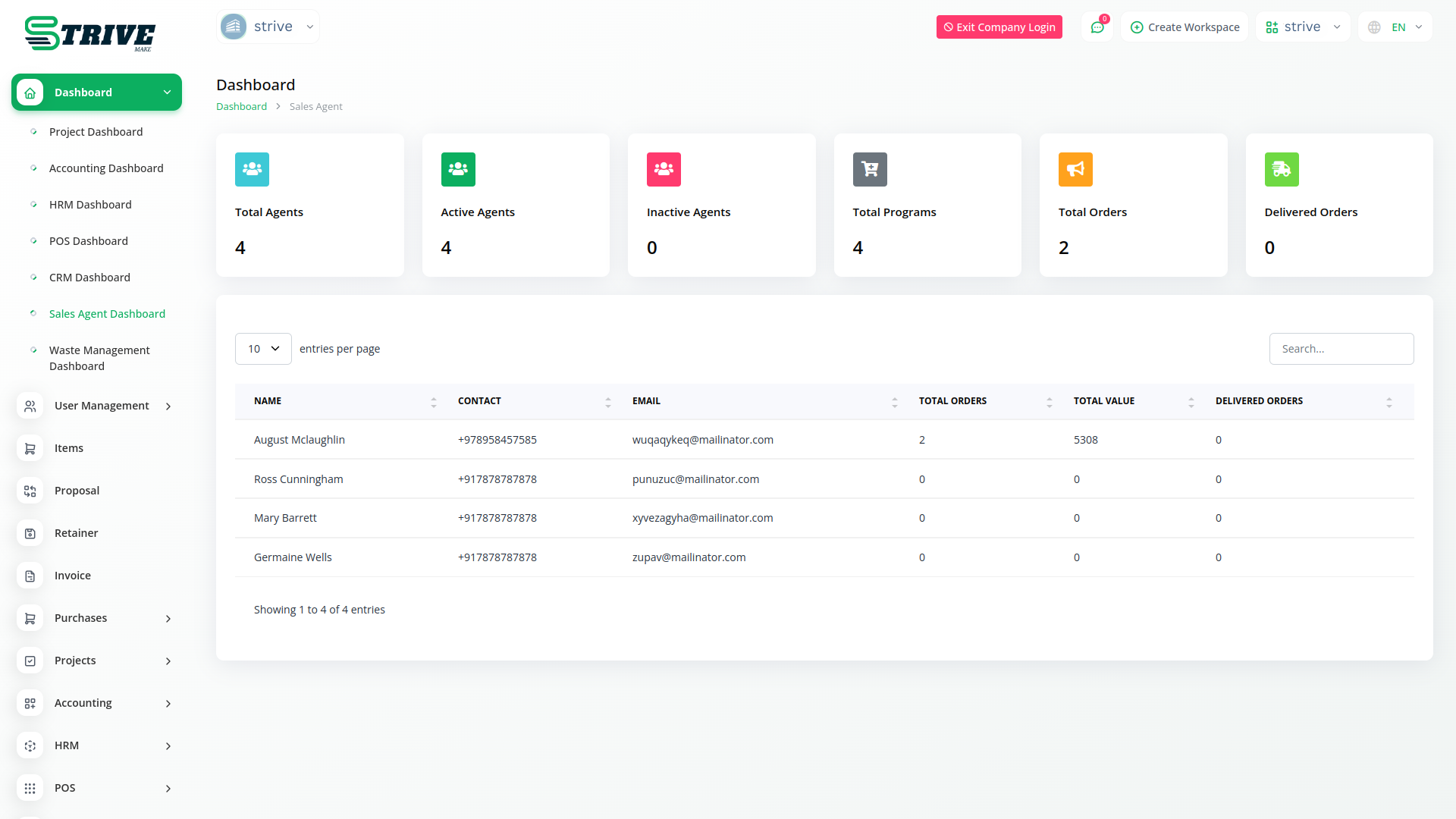Open the EN language dropdown
Screen dimensions: 1456x819
pyautogui.click(x=1396, y=27)
